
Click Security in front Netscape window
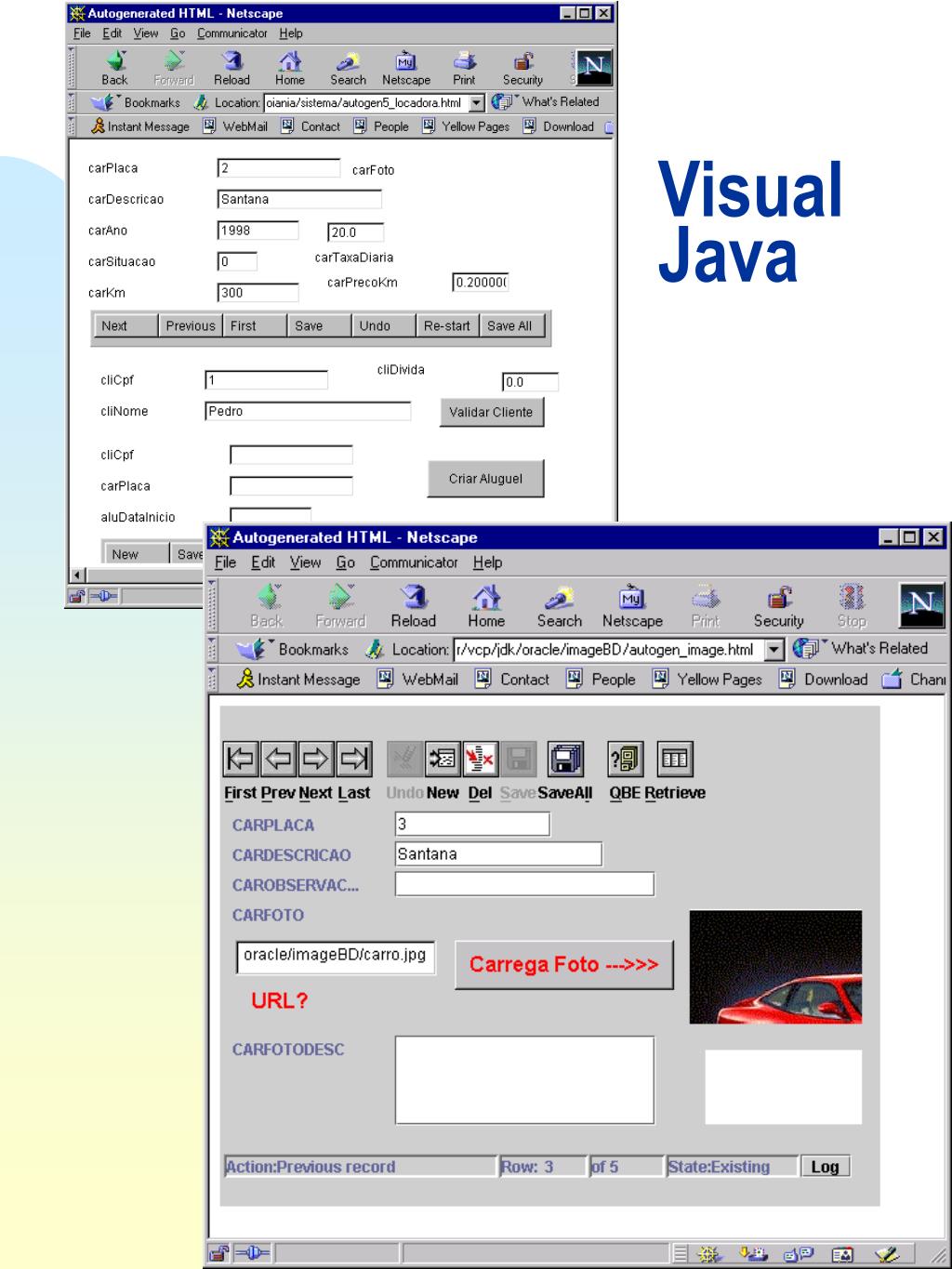tap(778, 605)
